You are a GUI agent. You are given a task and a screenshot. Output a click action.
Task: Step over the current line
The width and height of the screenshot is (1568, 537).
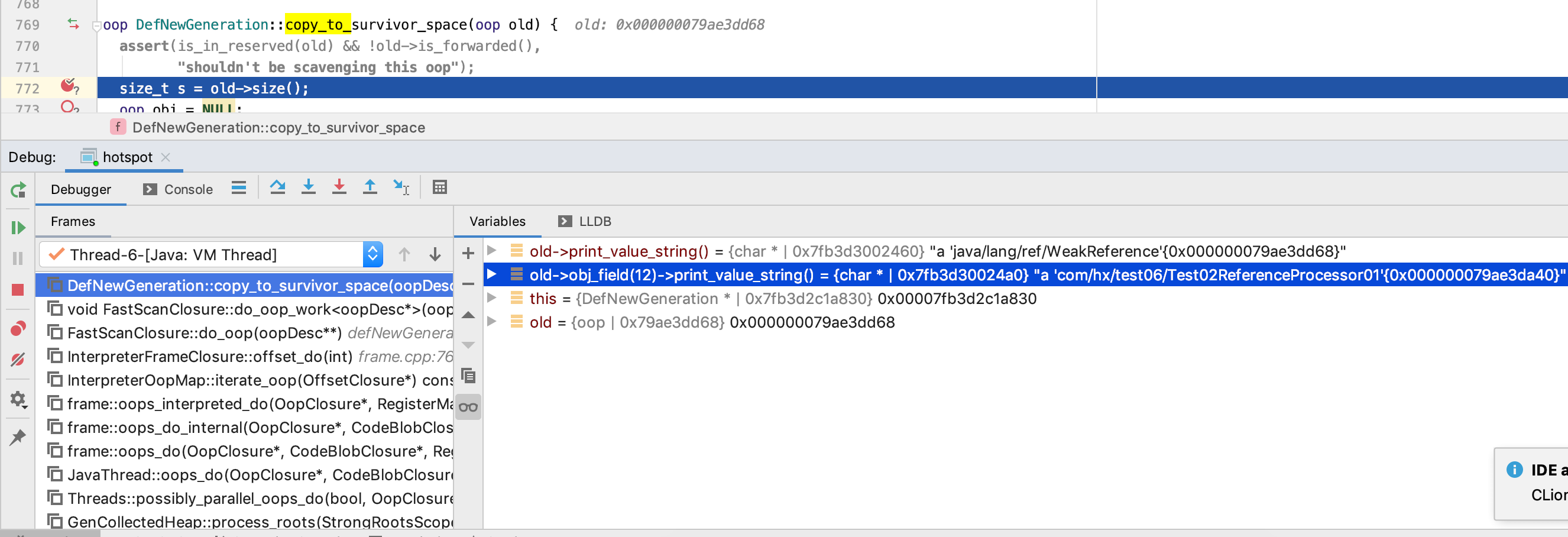click(x=278, y=187)
